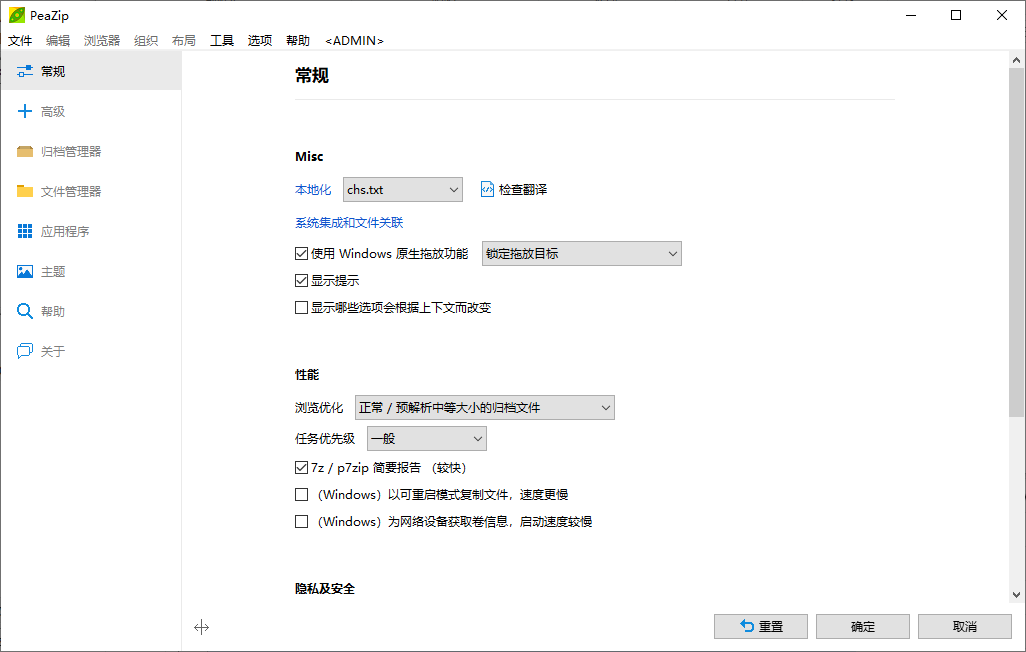
Task: Uncheck 使用 Windows 原生拖放功能
Action: tap(302, 253)
